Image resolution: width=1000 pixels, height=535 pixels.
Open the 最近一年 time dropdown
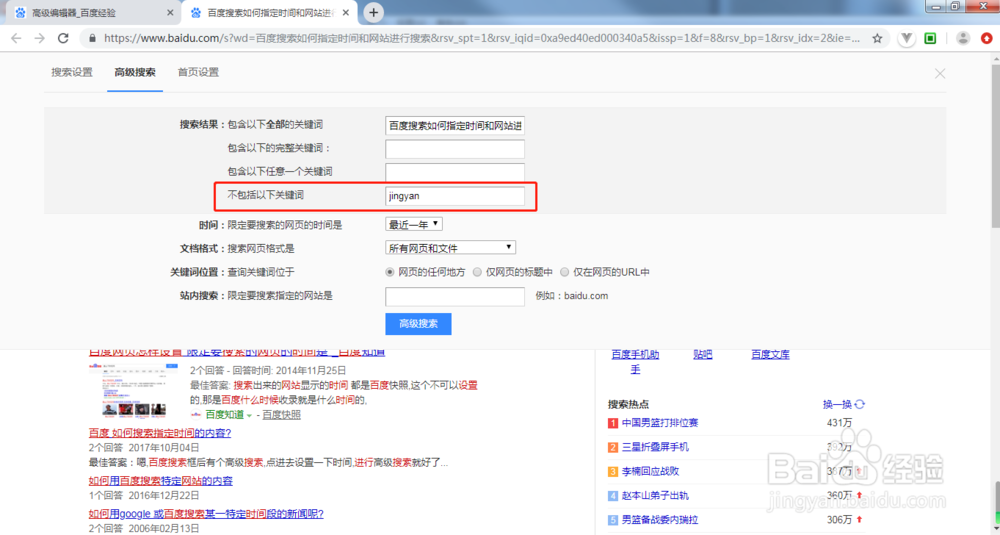414,224
